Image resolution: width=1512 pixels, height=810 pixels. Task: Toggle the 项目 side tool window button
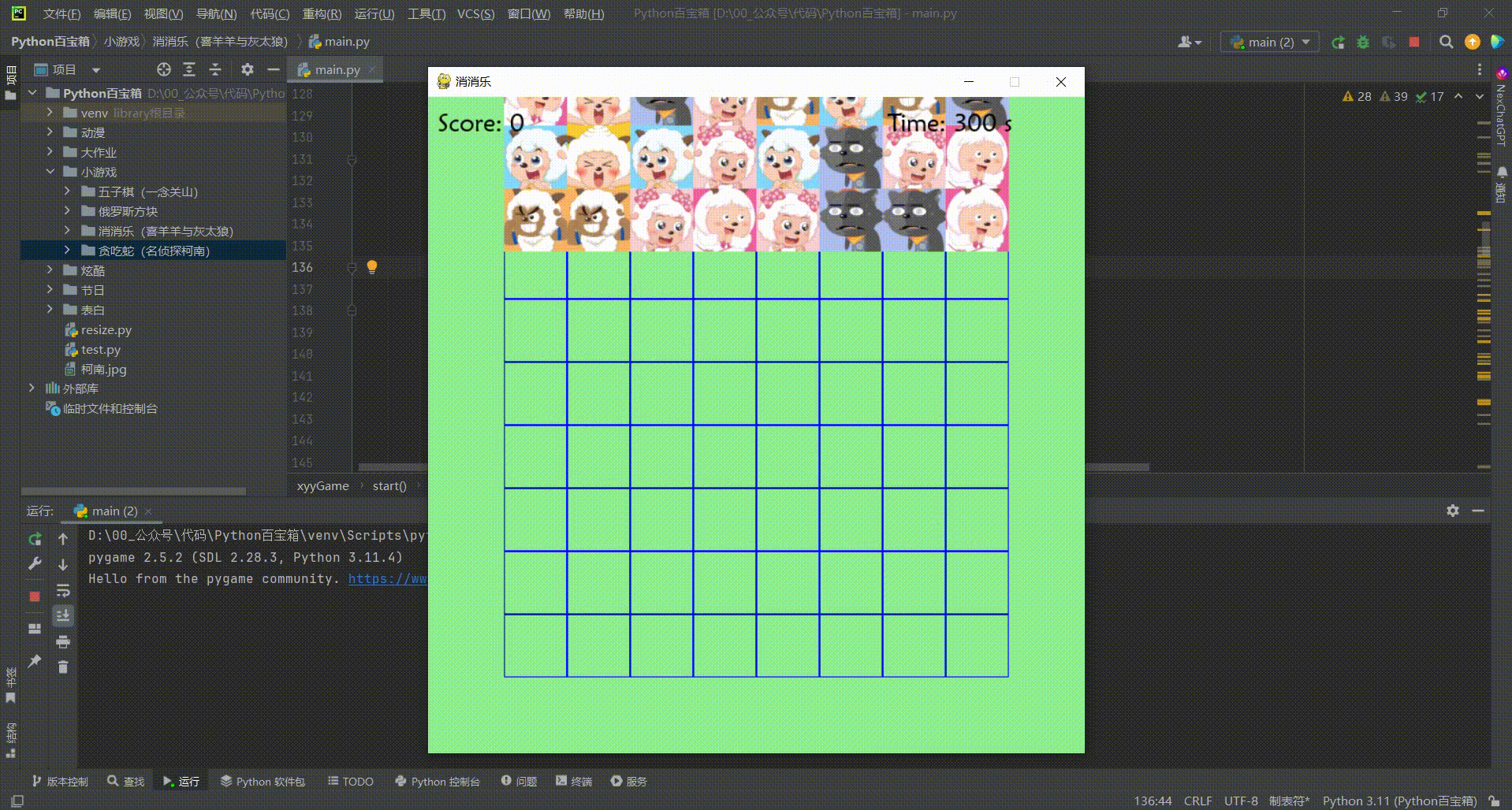click(10, 83)
